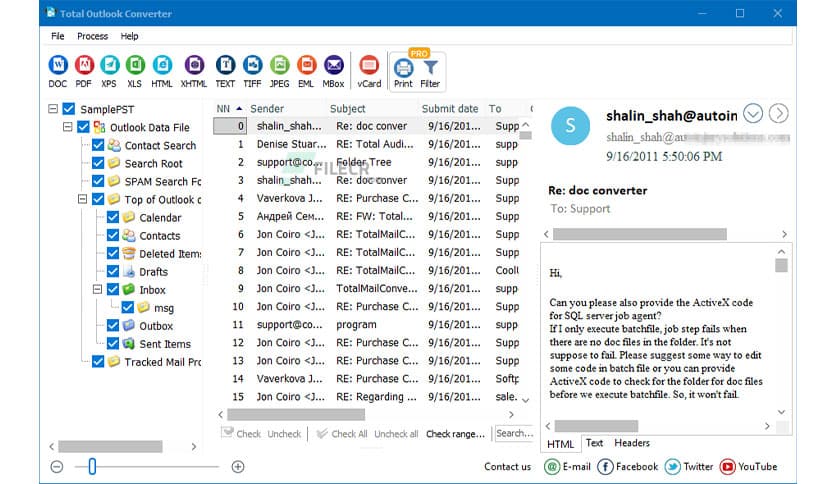Viewport: 836px width, 484px height.
Task: Click the zoom out minus icon
Action: point(57,467)
